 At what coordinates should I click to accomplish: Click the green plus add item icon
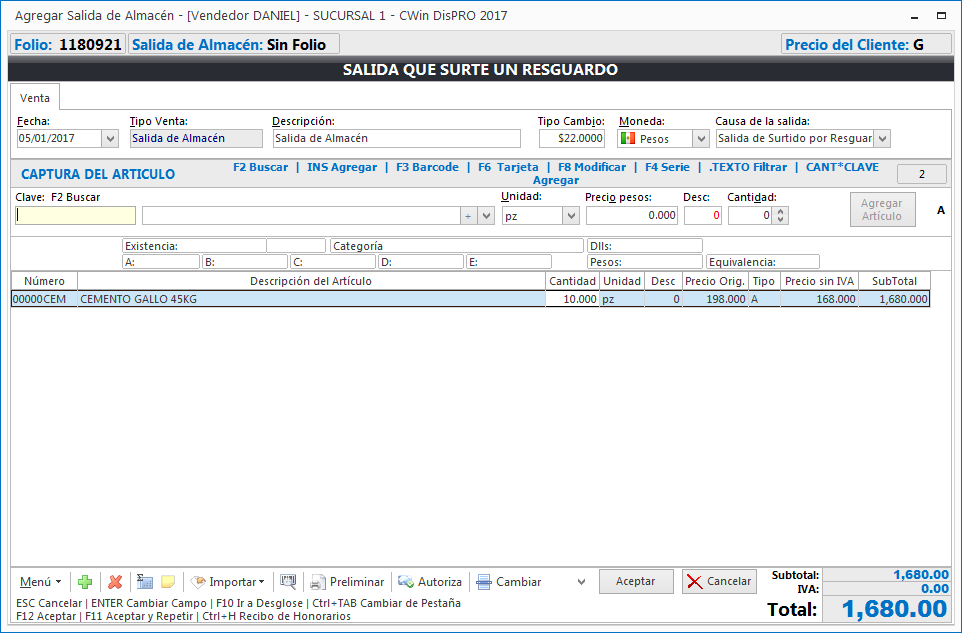[85, 582]
